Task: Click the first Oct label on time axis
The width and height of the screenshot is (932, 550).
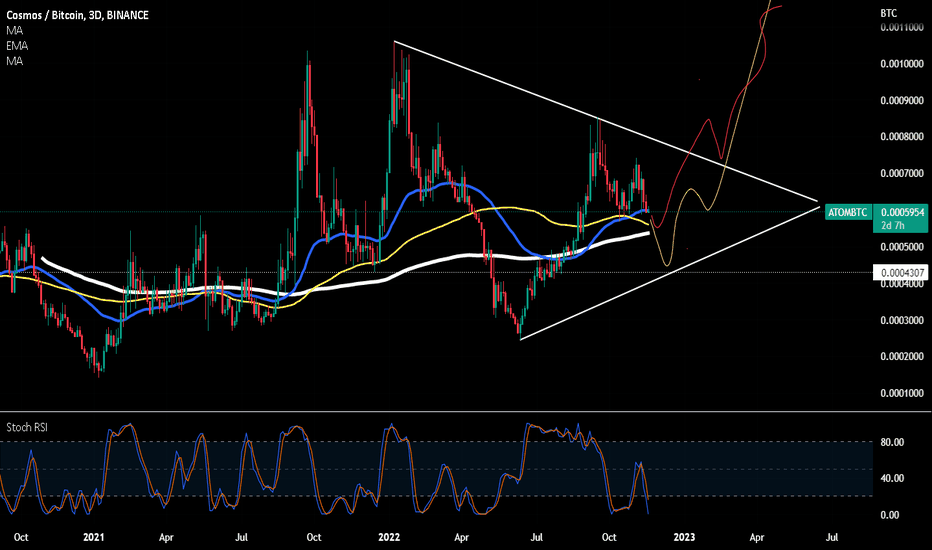Action: (x=21, y=538)
